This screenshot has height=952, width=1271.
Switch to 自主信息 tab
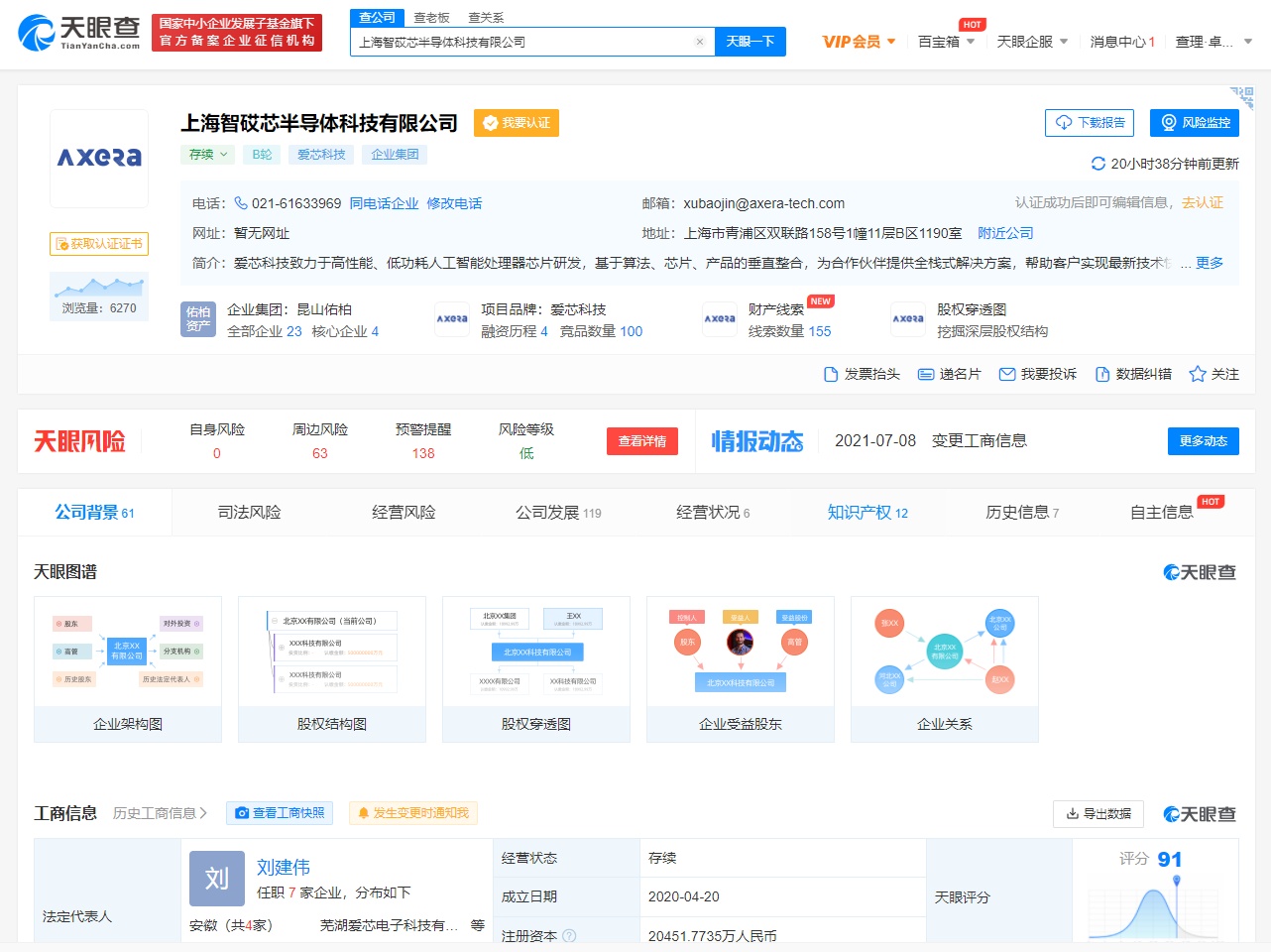[1162, 513]
